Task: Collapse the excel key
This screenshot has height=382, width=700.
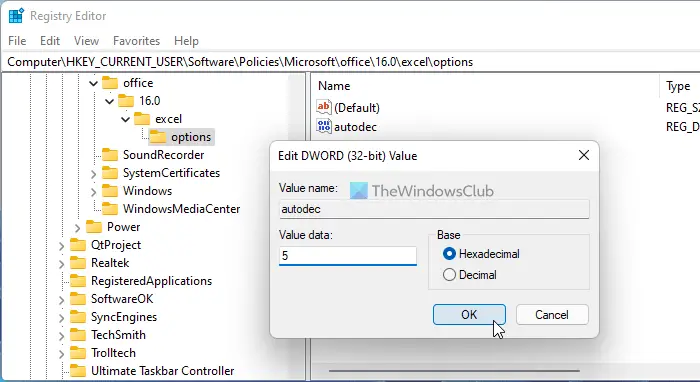Action: pyautogui.click(x=125, y=119)
